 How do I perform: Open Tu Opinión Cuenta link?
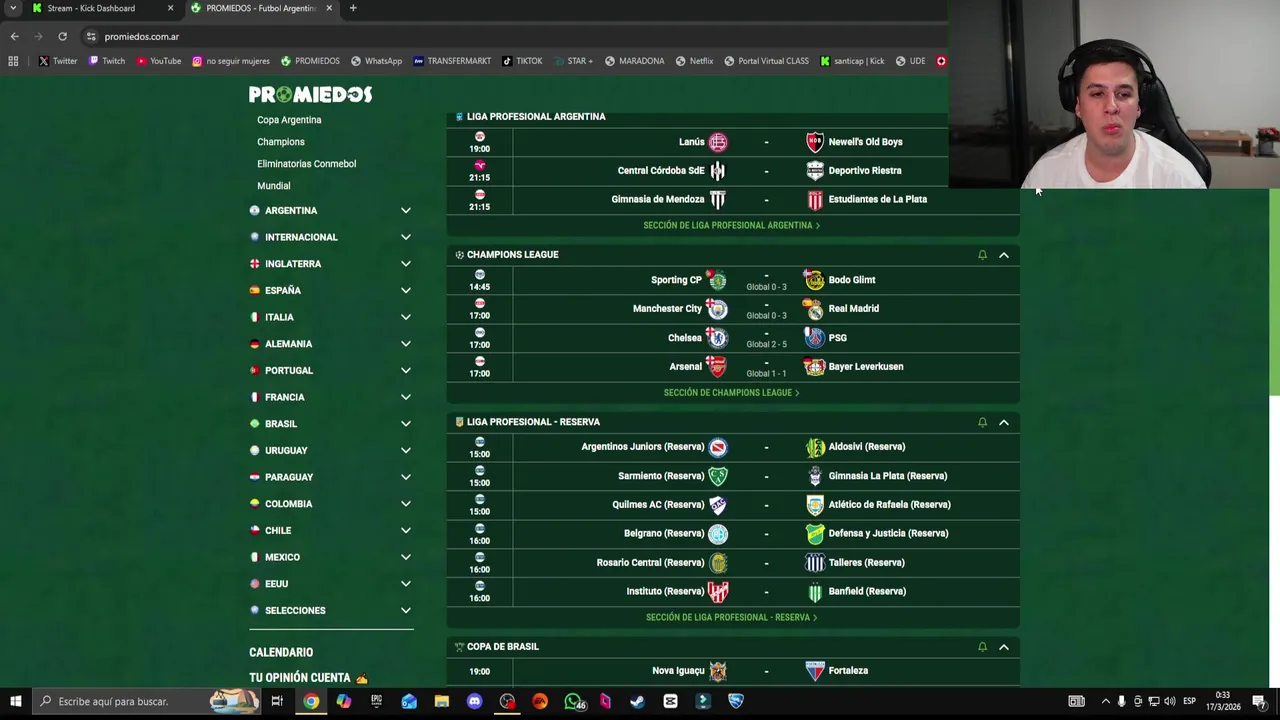tap(308, 678)
